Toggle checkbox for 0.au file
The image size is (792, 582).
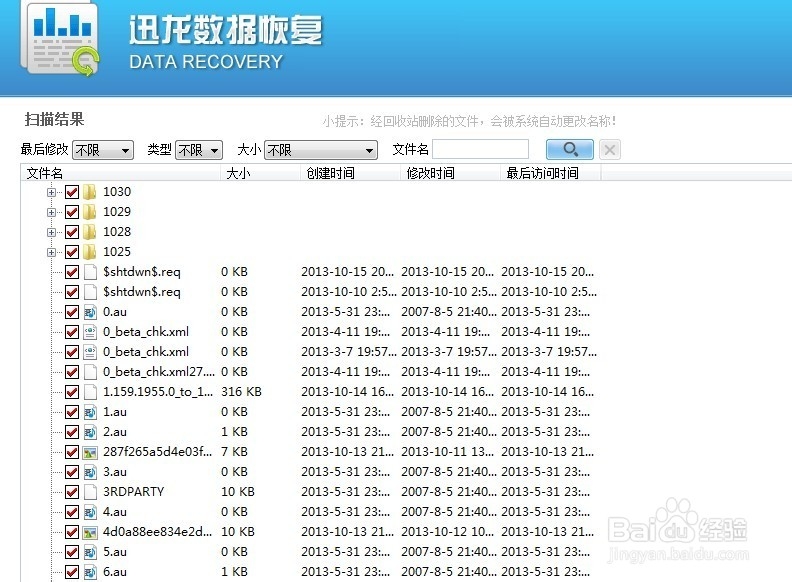pos(72,312)
